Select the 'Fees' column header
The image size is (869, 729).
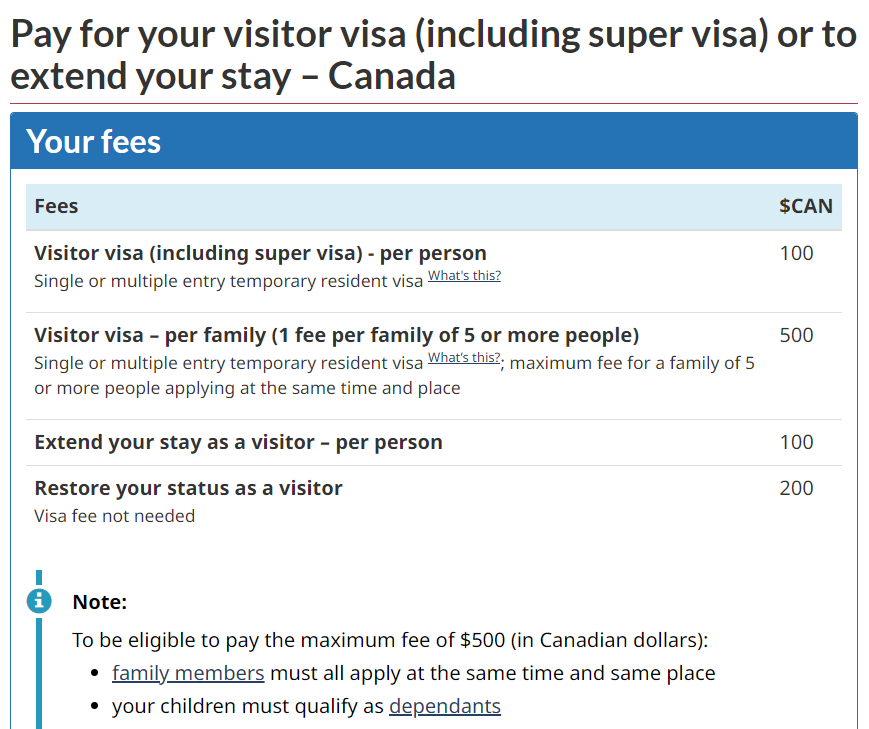tap(56, 206)
